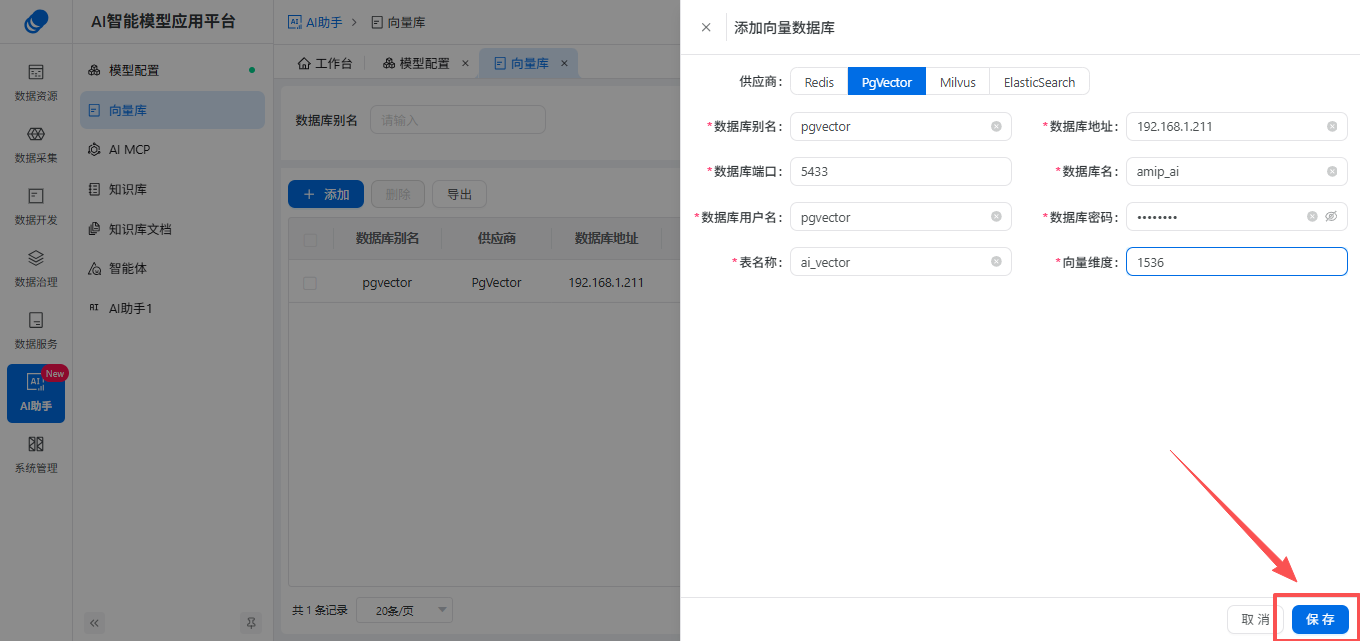This screenshot has height=641, width=1360.
Task: Click the 192.168.1.211 table cell
Action: click(606, 283)
